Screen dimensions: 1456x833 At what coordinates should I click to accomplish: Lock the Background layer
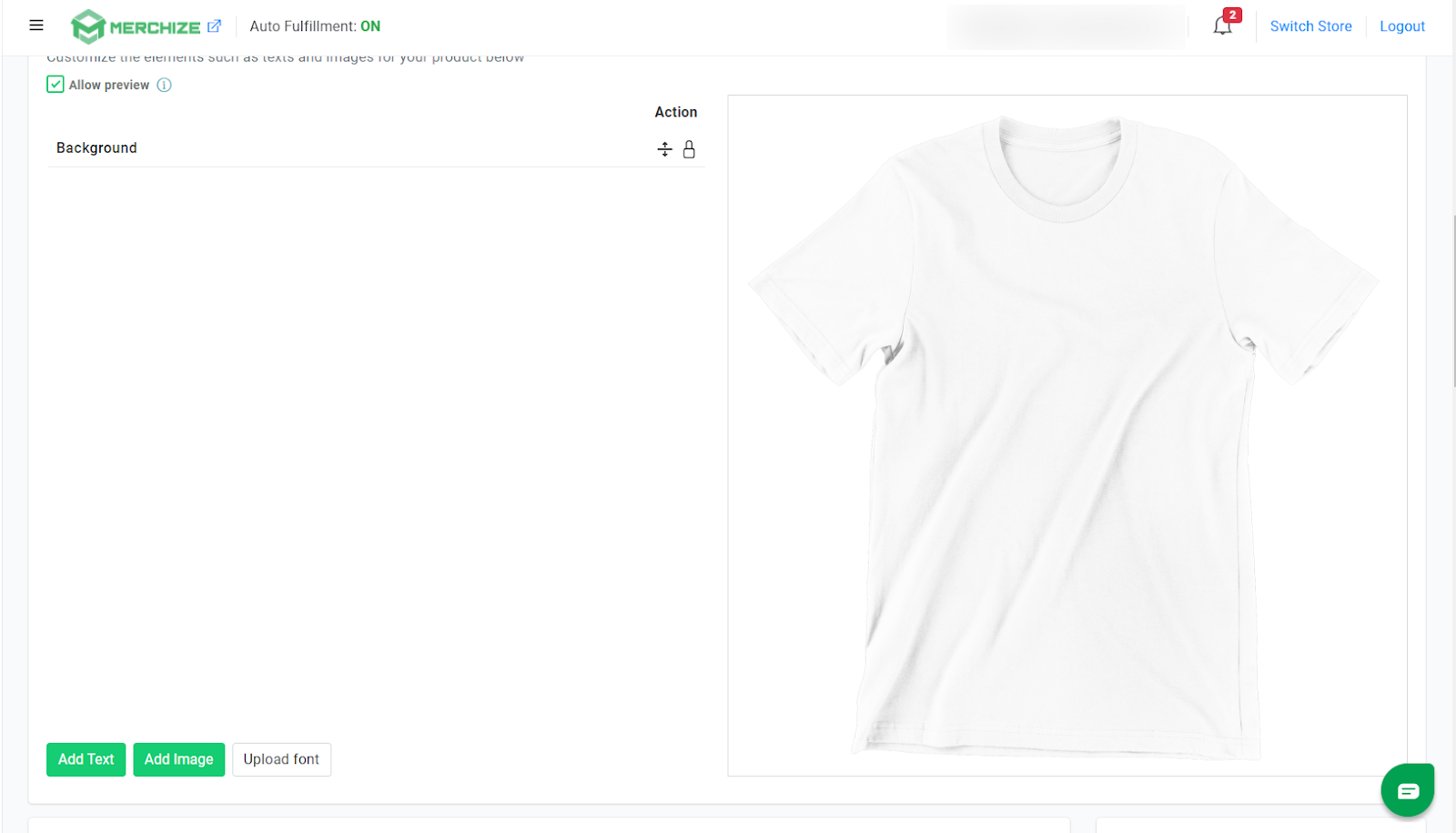click(x=689, y=149)
